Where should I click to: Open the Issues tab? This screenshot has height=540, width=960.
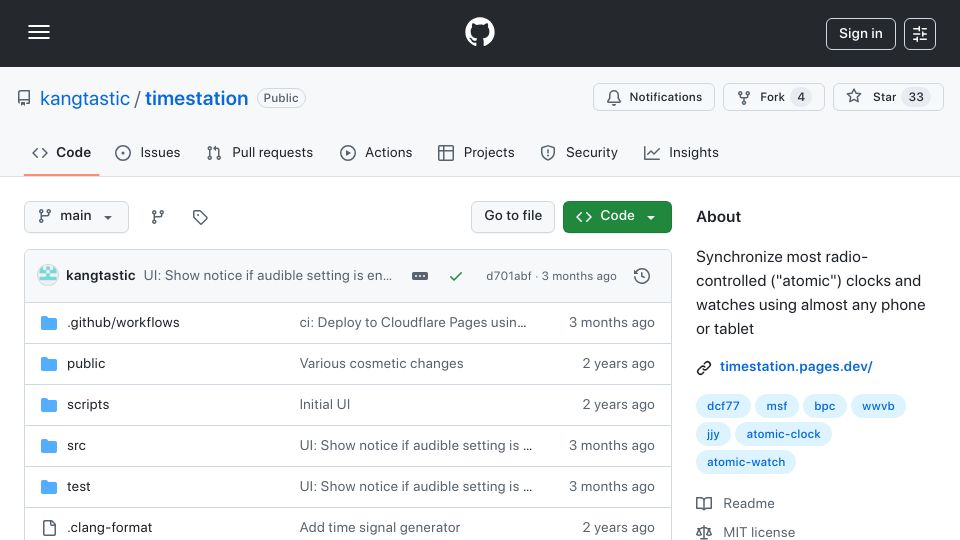(x=148, y=152)
